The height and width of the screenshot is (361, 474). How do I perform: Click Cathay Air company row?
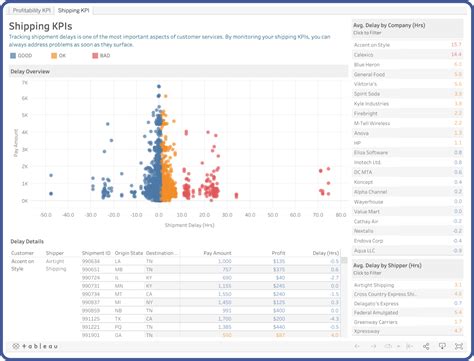(x=408, y=221)
